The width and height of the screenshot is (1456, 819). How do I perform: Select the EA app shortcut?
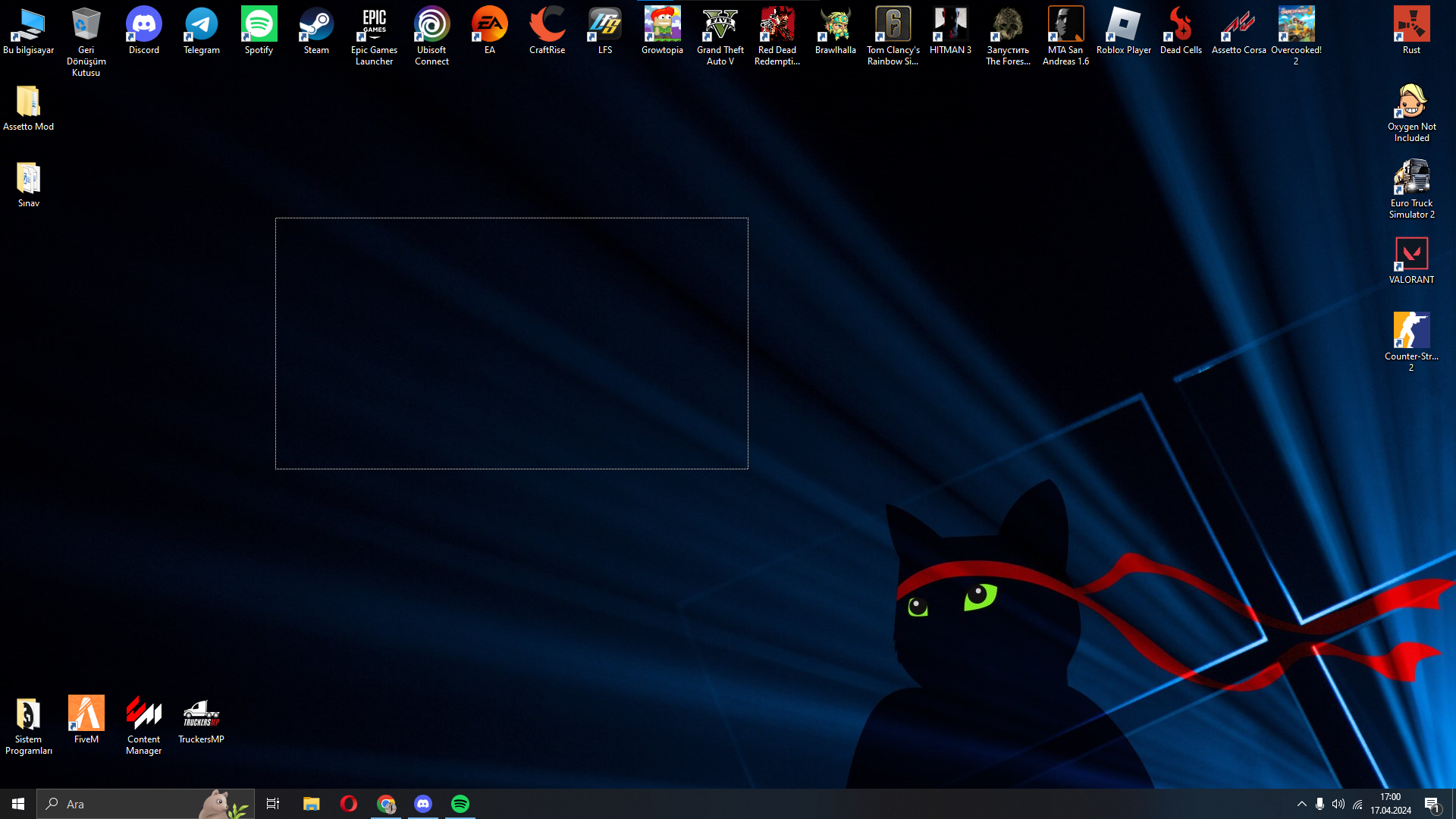pos(490,31)
